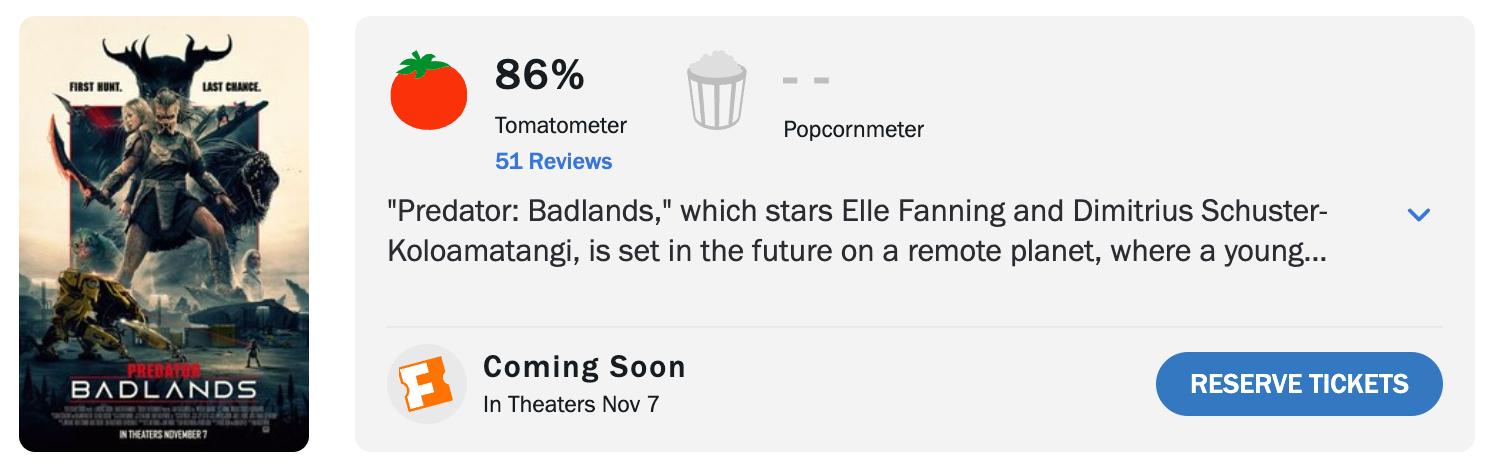Select the Tomatometer label
1486x466 pixels.
click(560, 126)
